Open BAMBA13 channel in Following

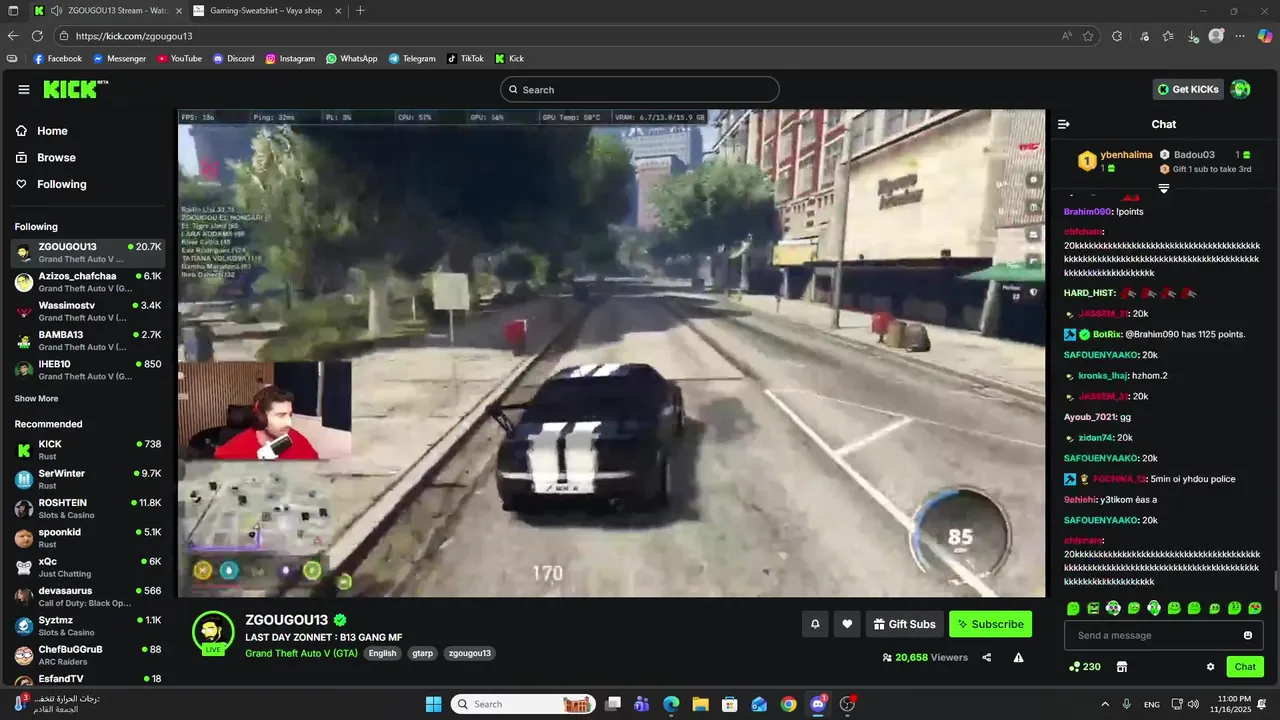click(x=88, y=340)
